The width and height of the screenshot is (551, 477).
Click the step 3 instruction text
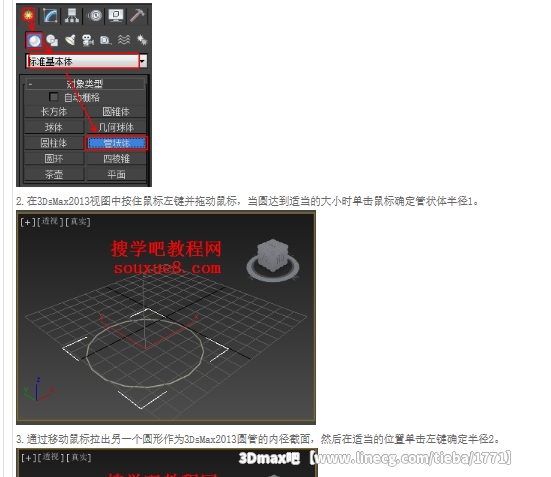(258, 439)
